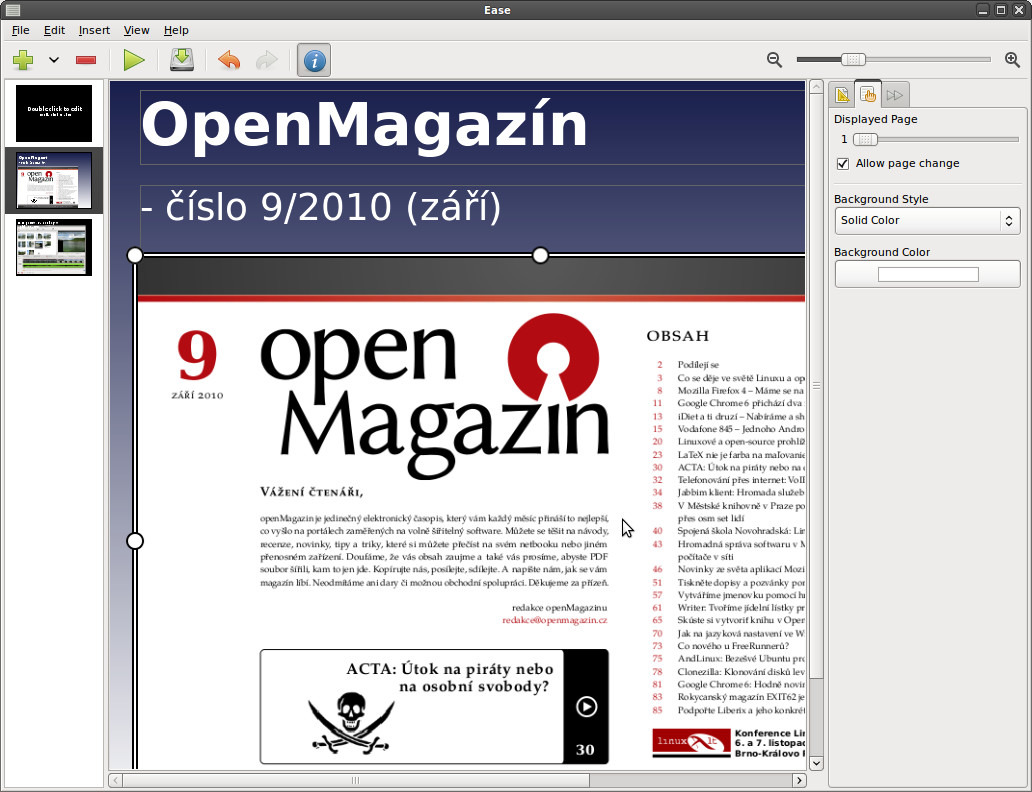Zoom out with the minus magnifier
The width and height of the screenshot is (1032, 792).
(775, 60)
